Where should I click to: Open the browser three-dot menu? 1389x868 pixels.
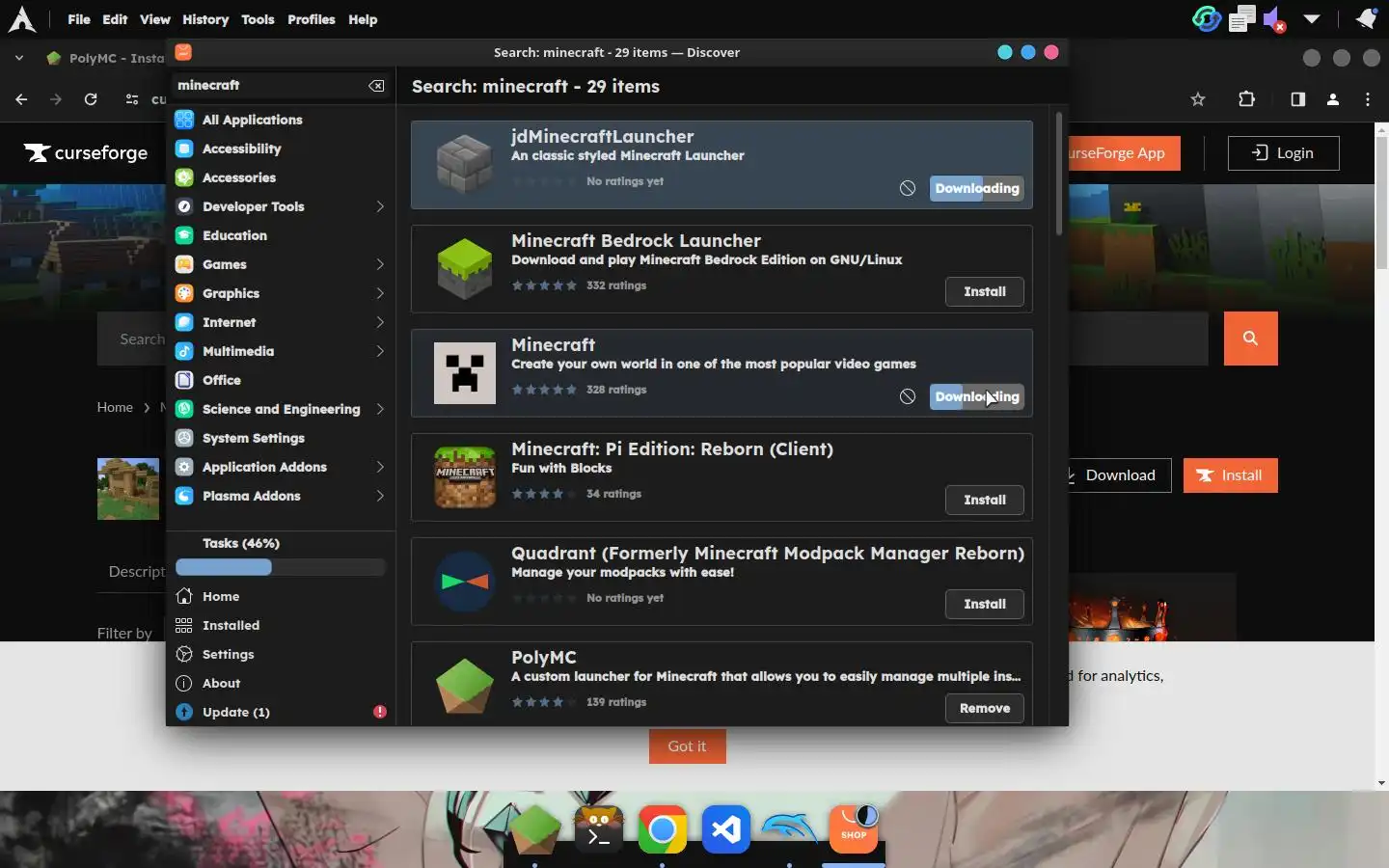click(x=1368, y=99)
